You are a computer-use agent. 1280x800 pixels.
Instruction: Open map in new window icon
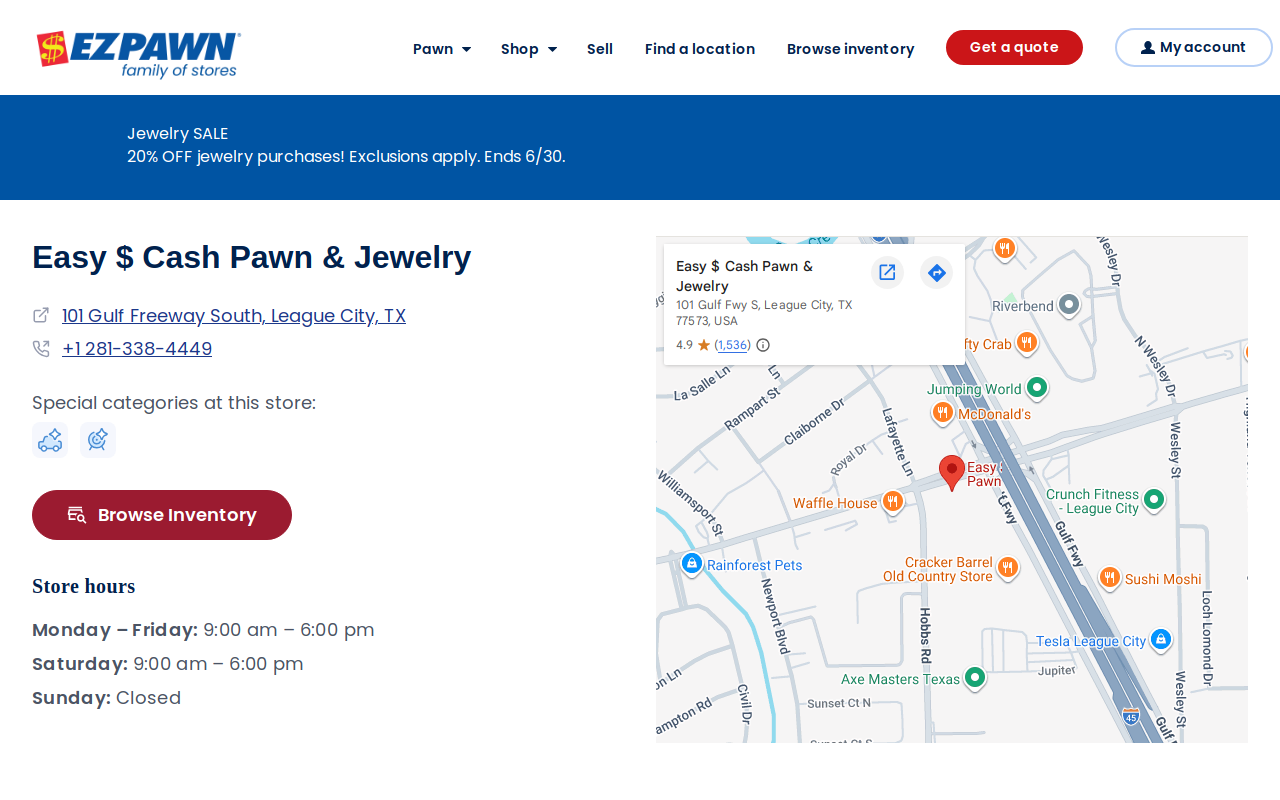[x=887, y=272]
